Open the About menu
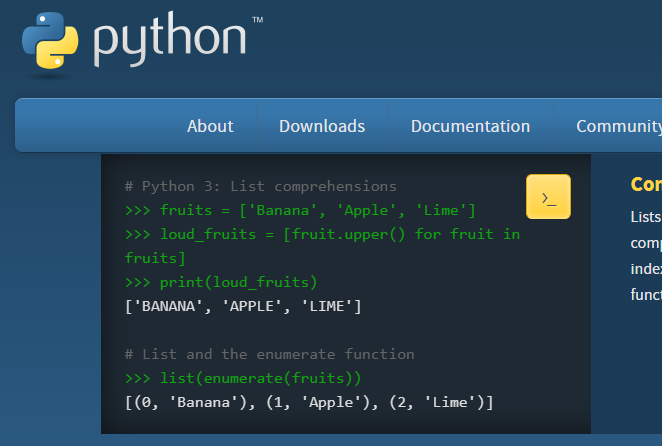Viewport: 662px width, 446px height. point(210,126)
